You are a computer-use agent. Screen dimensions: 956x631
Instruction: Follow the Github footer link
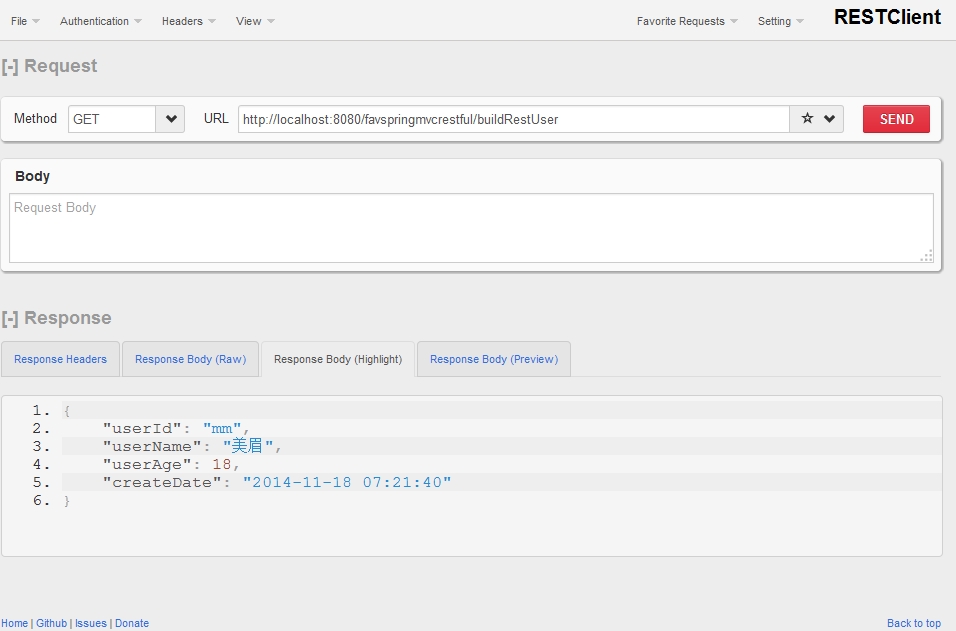(x=52, y=623)
